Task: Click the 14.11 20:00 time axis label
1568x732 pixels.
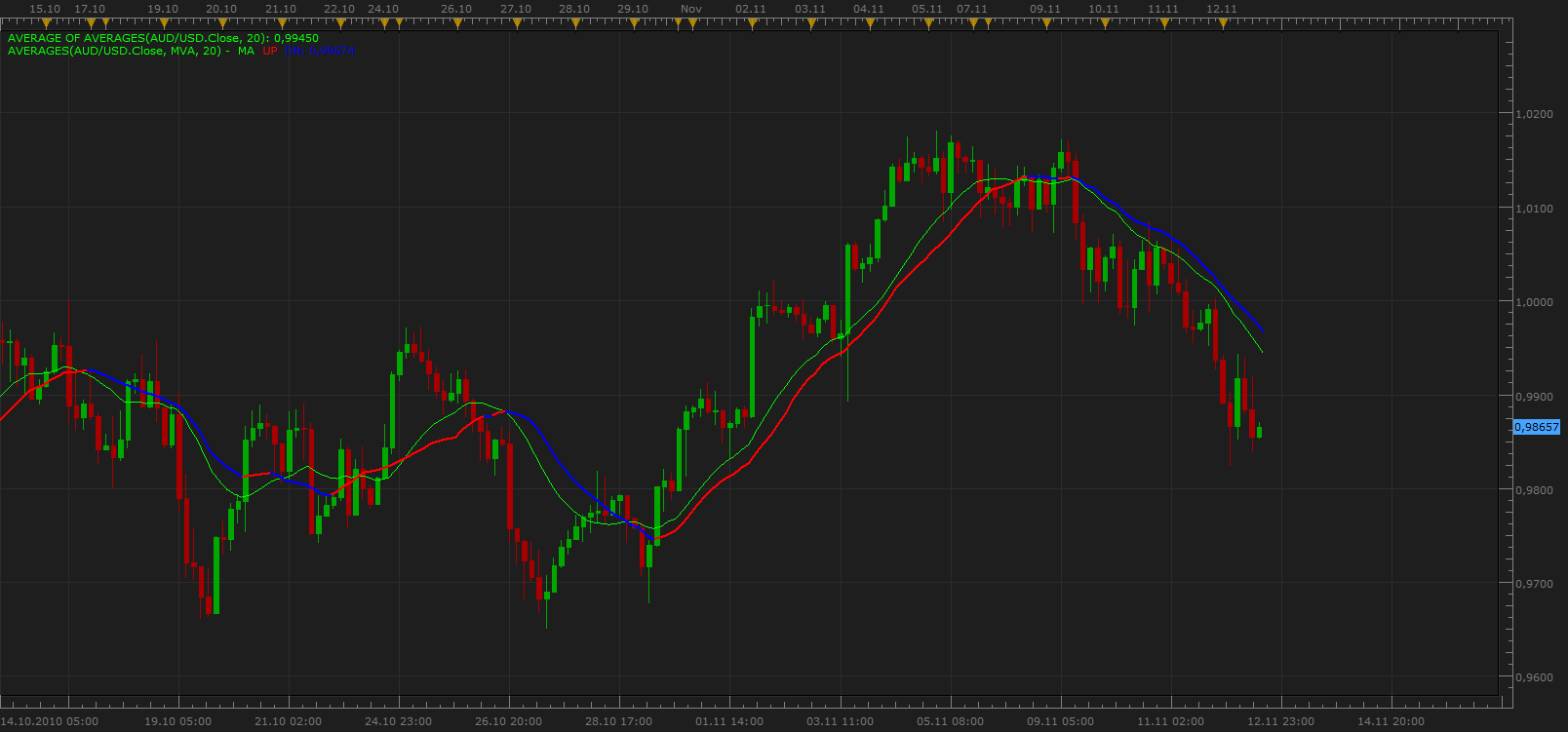Action: point(1391,721)
